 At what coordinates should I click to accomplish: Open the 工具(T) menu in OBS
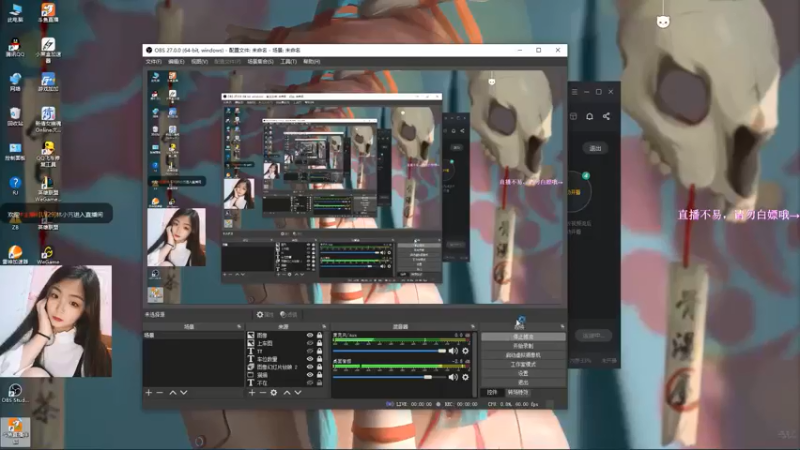(x=288, y=62)
